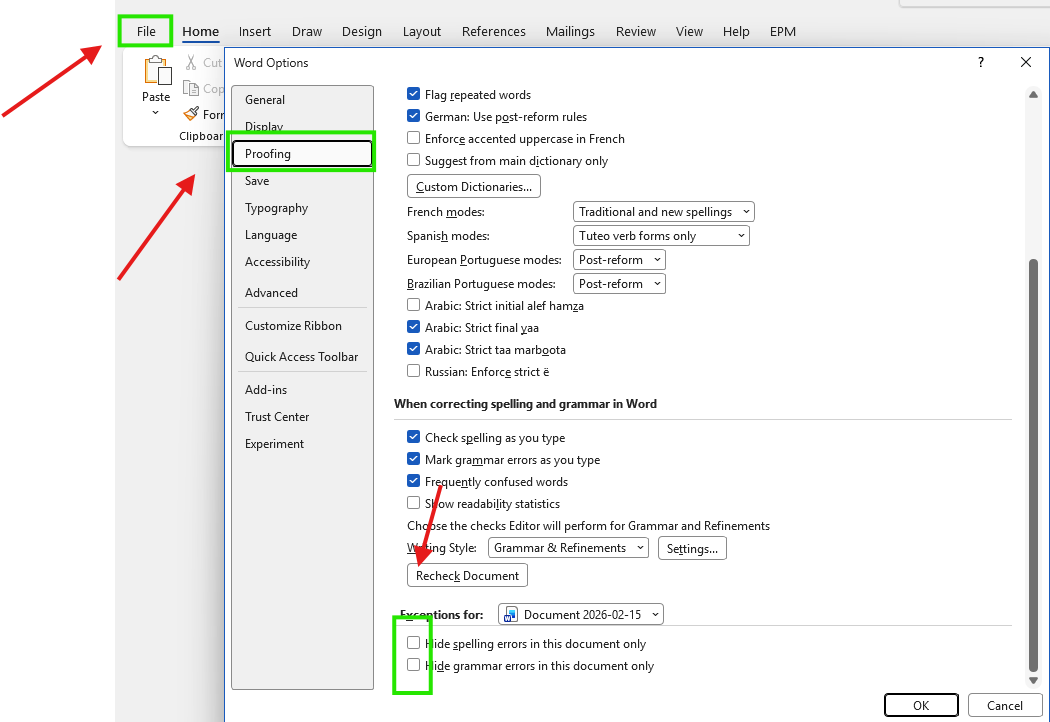The width and height of the screenshot is (1050, 722).
Task: Uncheck Arabic: Strict taa marboota
Action: 413,349
